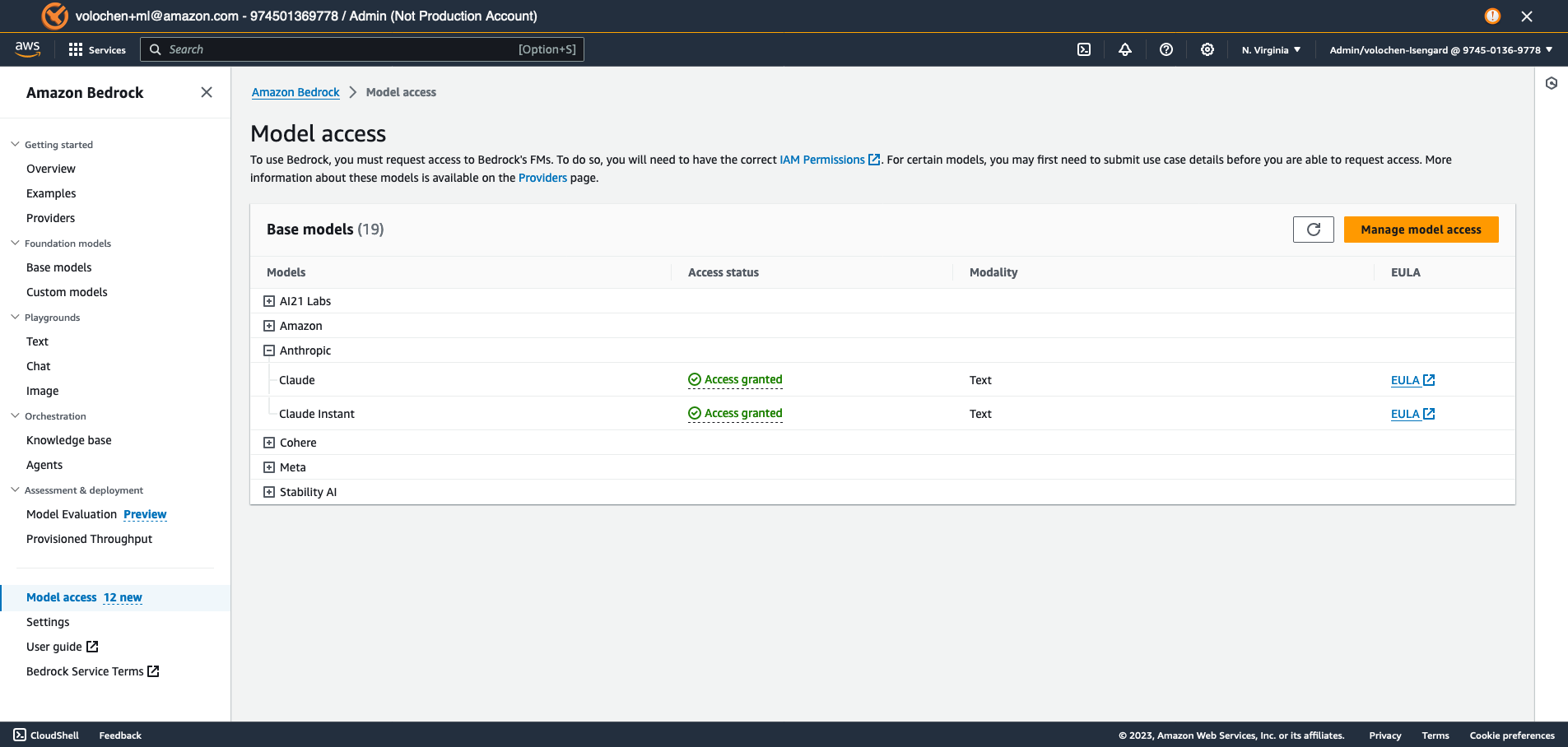
Task: Open the Terms footer link
Action: 1435,735
